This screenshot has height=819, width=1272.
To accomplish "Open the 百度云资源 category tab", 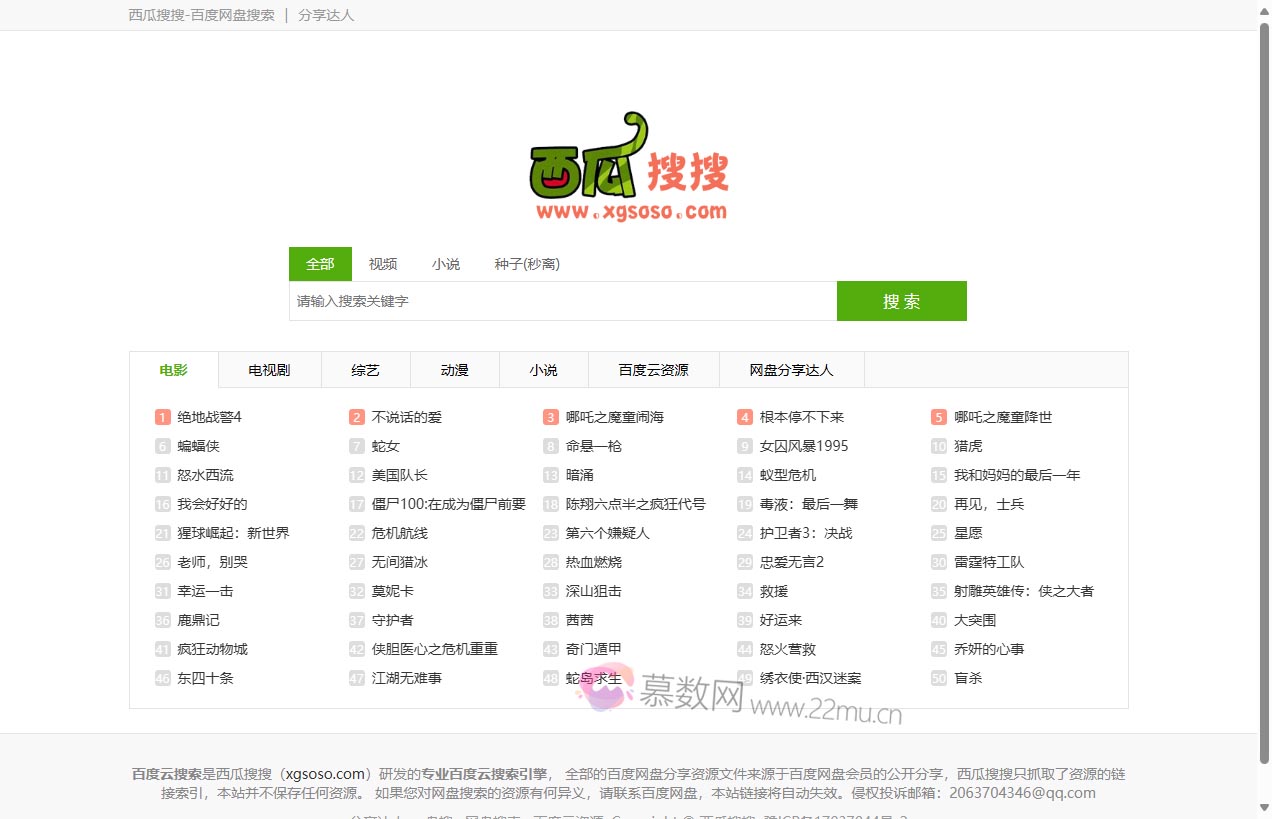I will tap(653, 369).
